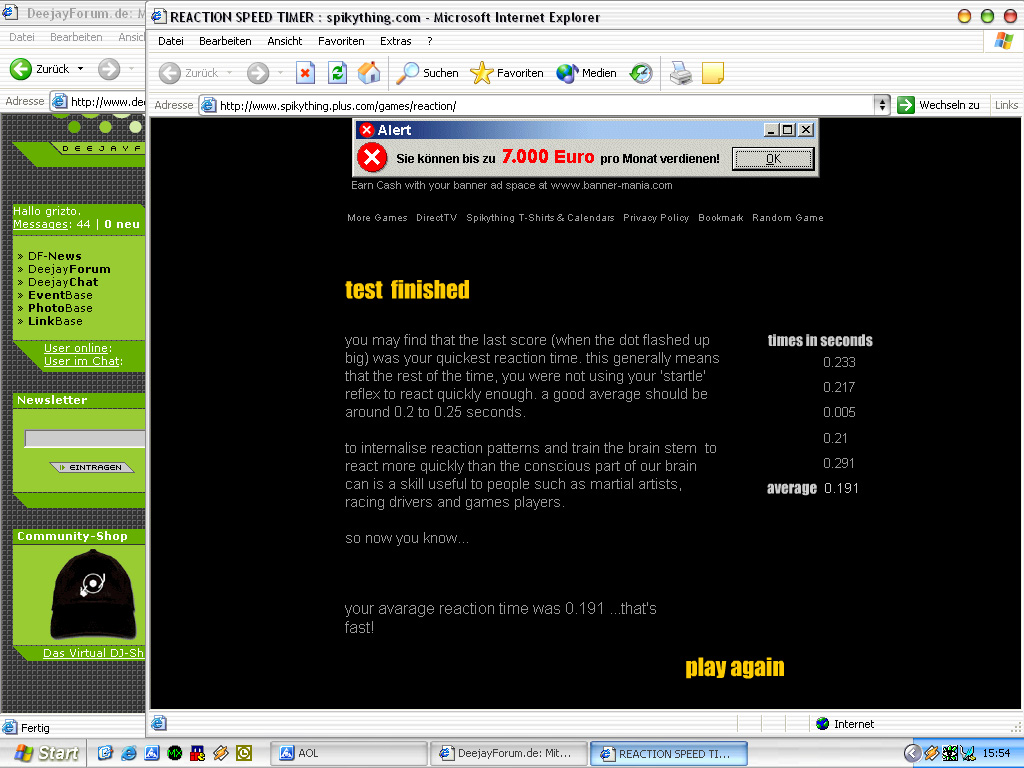This screenshot has width=1024, height=768.
Task: Open the Medien media panel
Action: pyautogui.click(x=587, y=73)
